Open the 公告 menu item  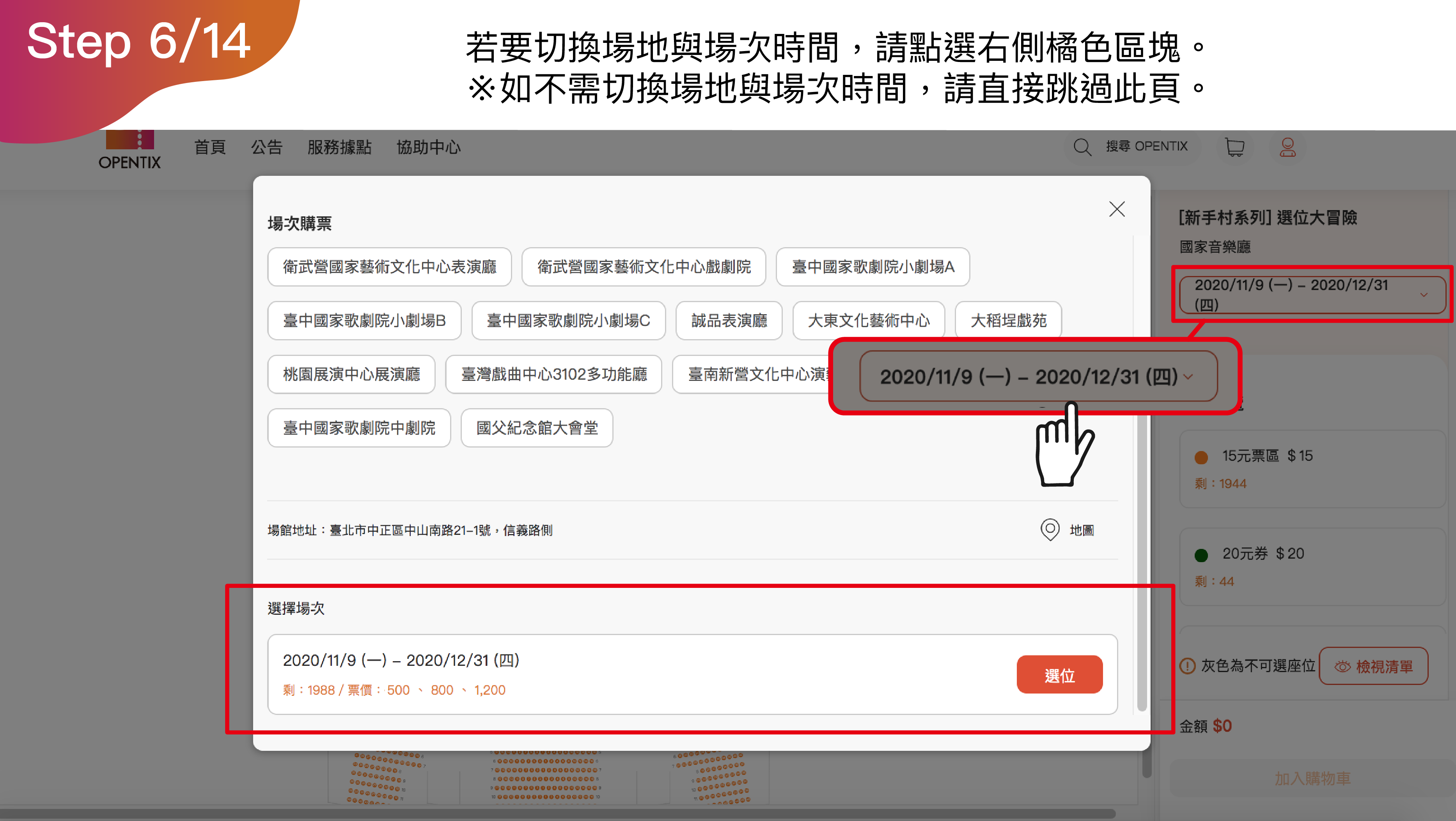(x=266, y=147)
